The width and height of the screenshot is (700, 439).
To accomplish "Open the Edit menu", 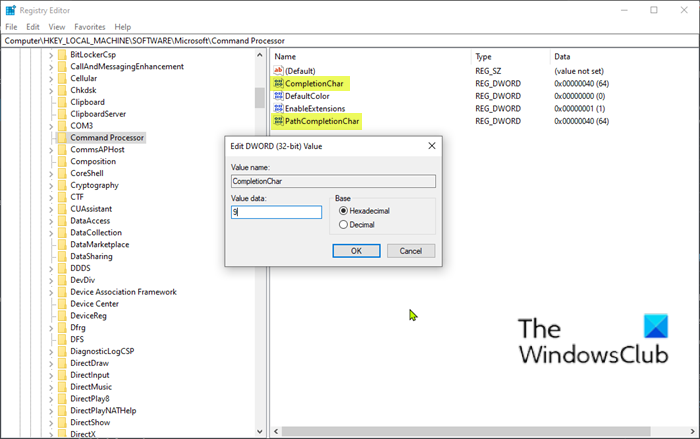I will tap(33, 27).
